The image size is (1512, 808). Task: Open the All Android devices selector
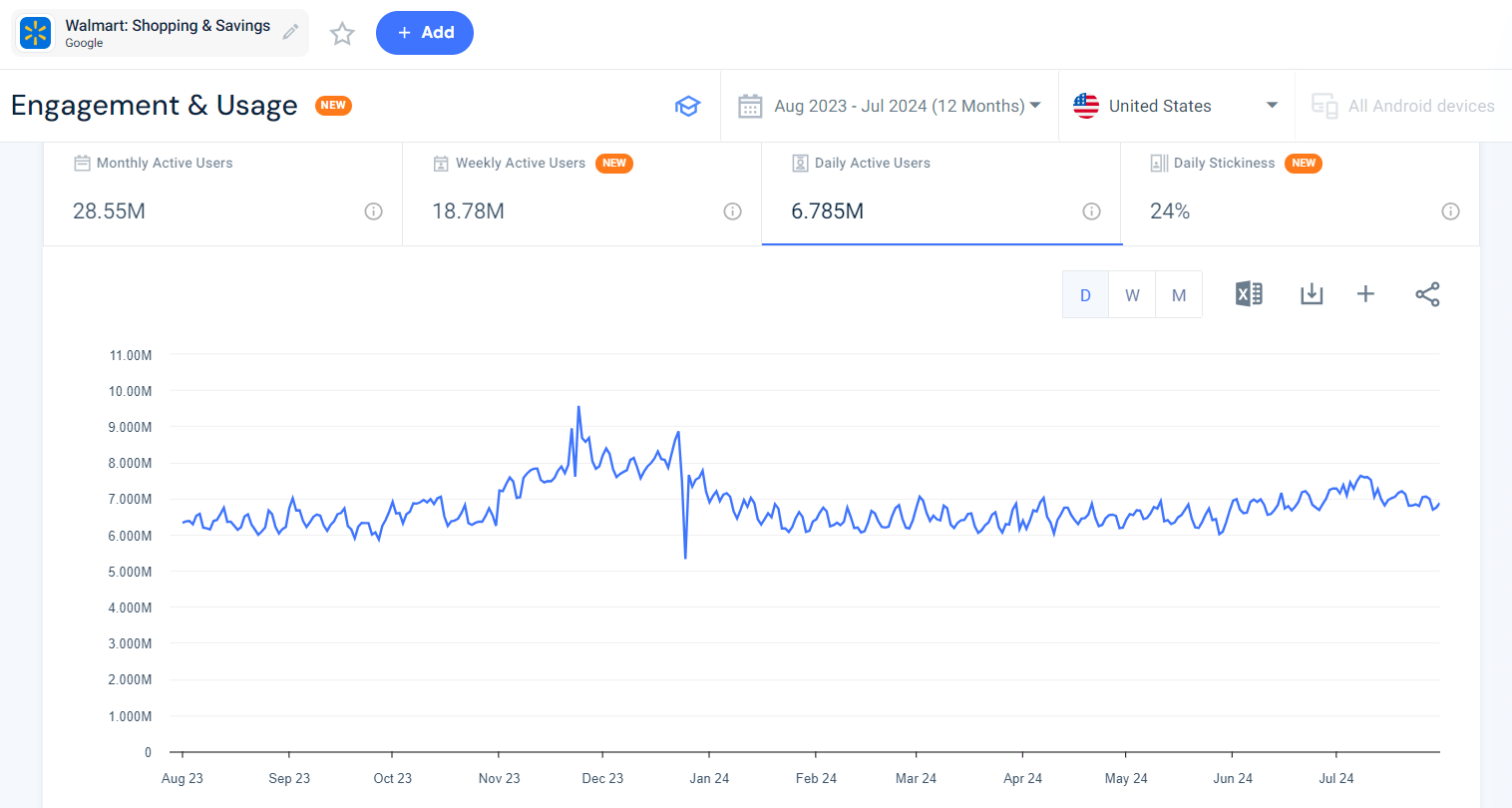1402,106
